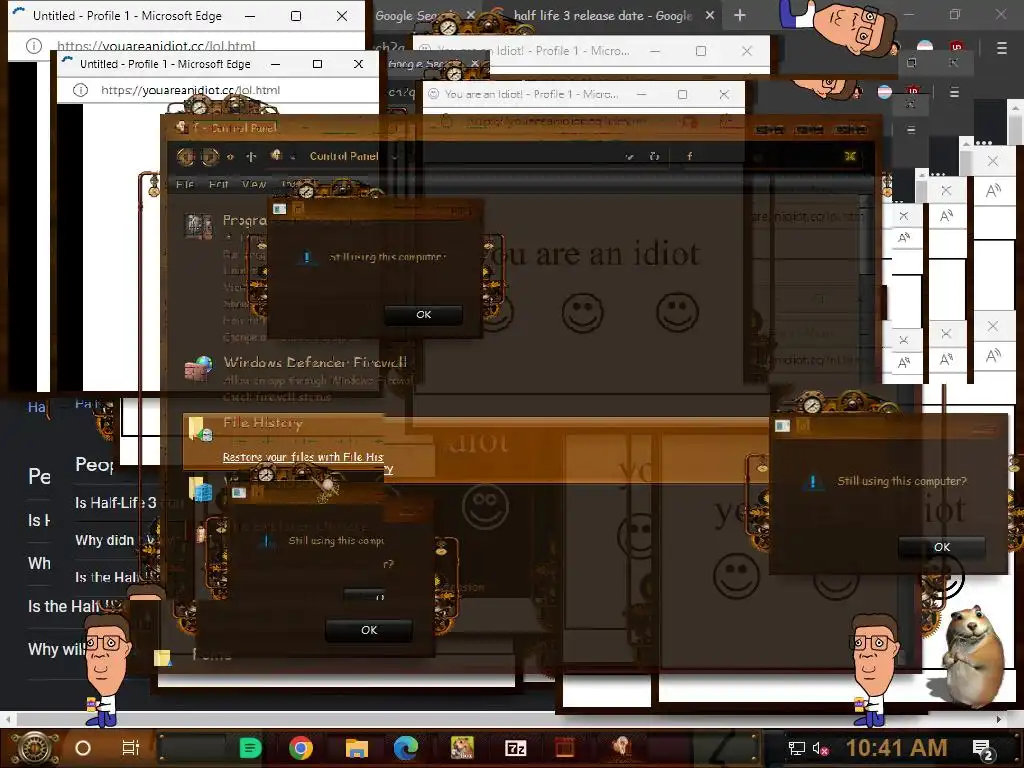Open the 7-Zip taskbar icon
1024x768 pixels.
(515, 748)
